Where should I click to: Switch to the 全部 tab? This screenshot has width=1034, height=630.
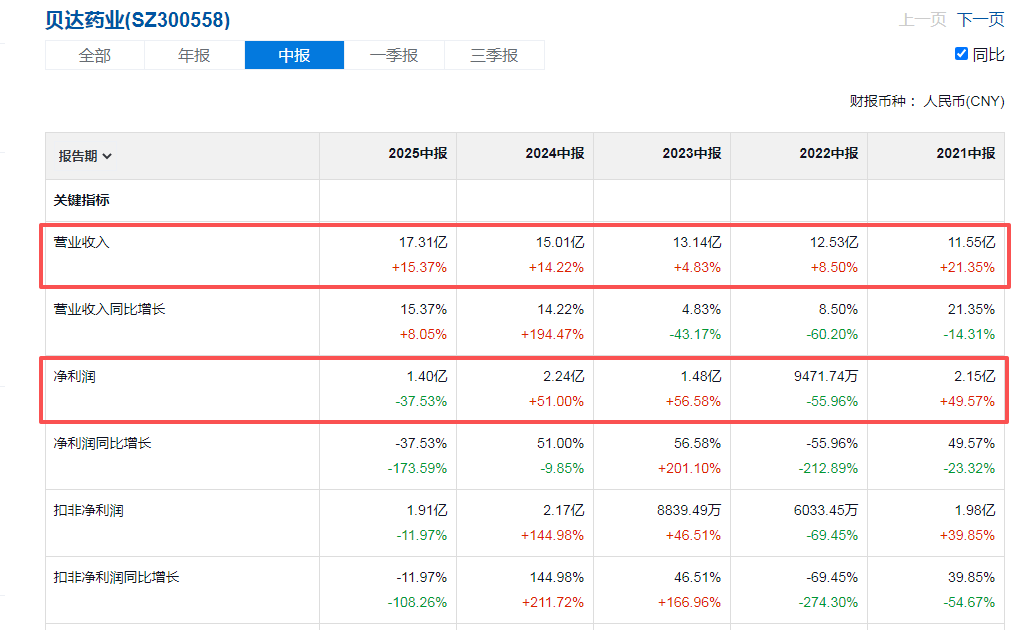95,55
